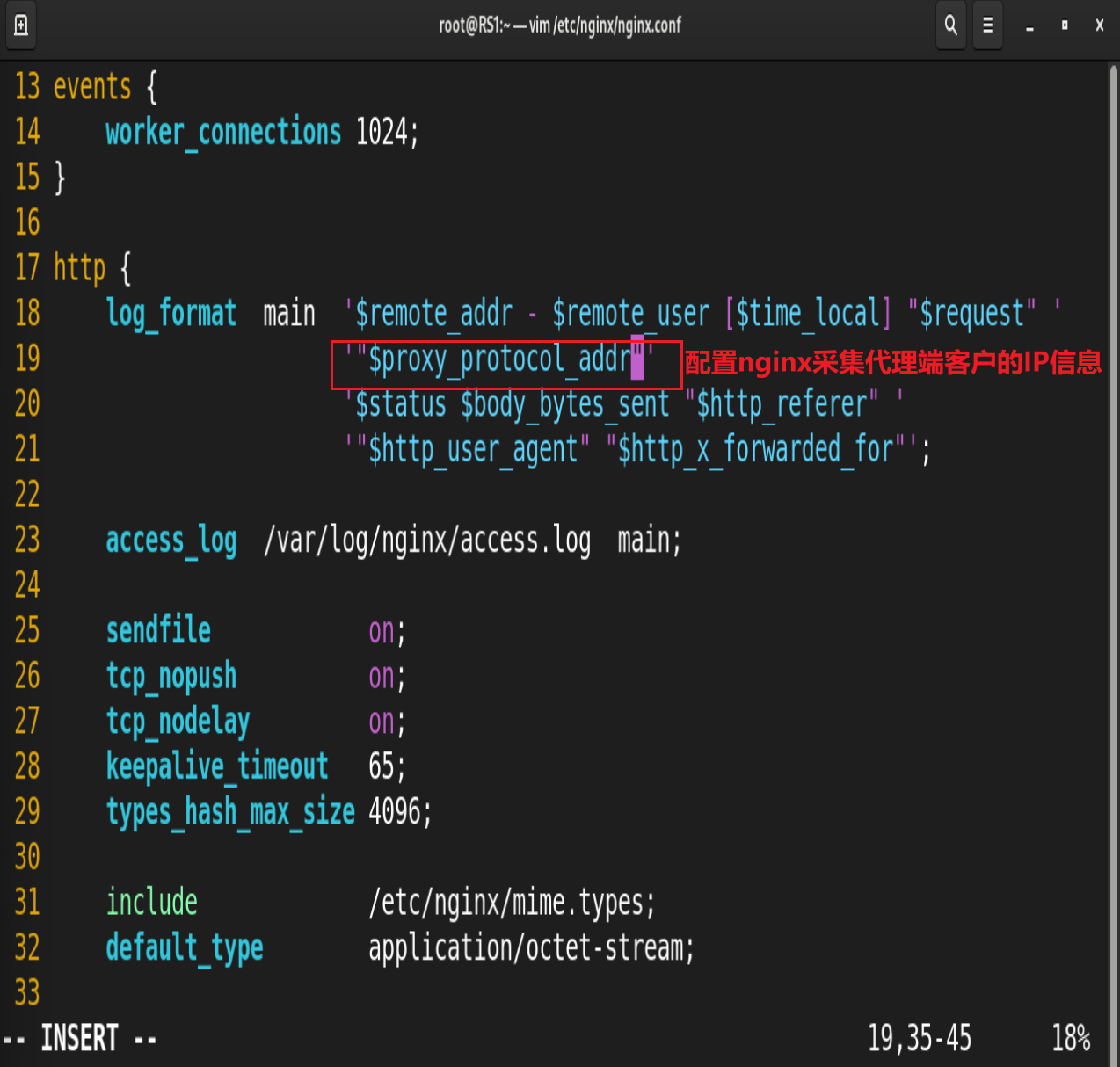Click '"$http_x_forwarded_for"' variable
The height and width of the screenshot is (1067, 1120).
point(755,450)
